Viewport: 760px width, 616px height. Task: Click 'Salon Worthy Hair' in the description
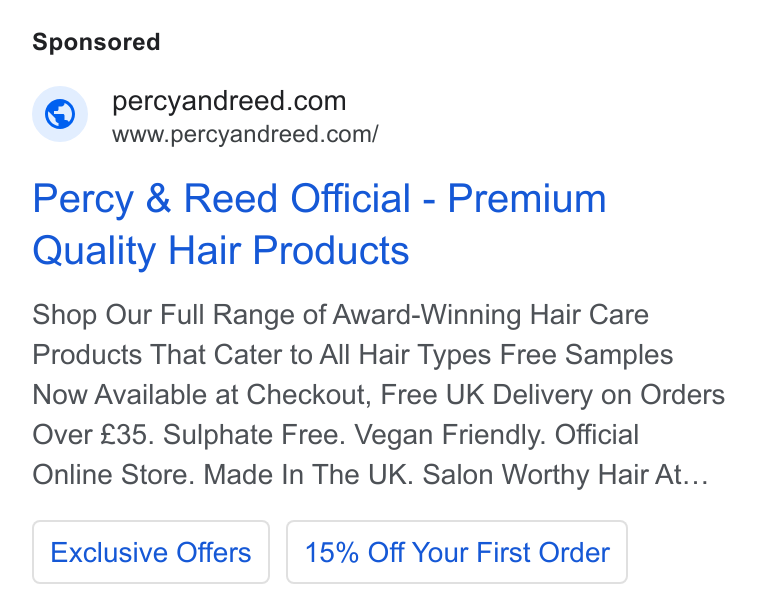[x=535, y=474]
